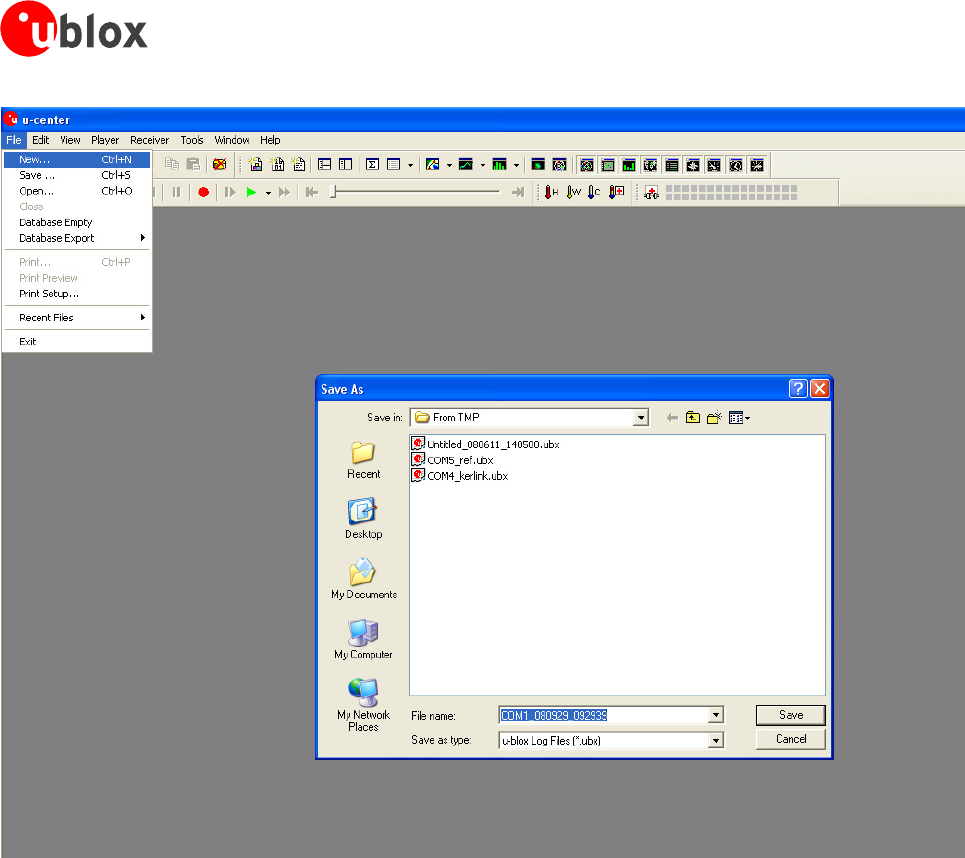Select file COM5_ref.ubx
Image resolution: width=965 pixels, height=858 pixels.
tap(453, 460)
